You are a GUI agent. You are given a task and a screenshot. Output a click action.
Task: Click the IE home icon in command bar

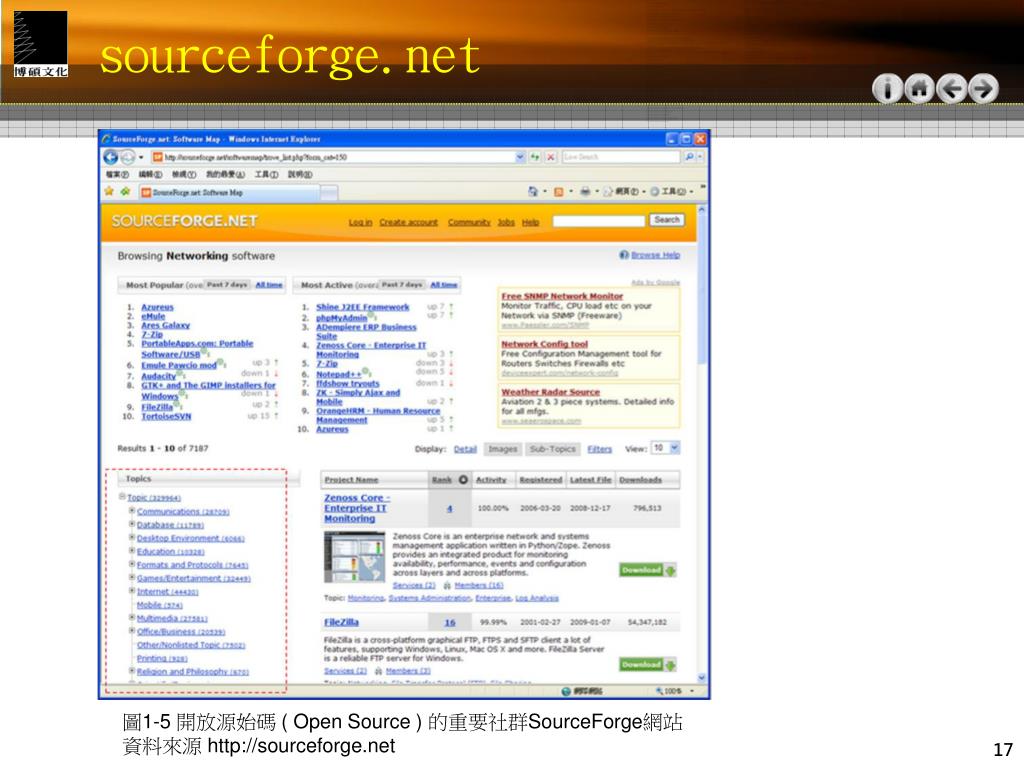pos(533,192)
